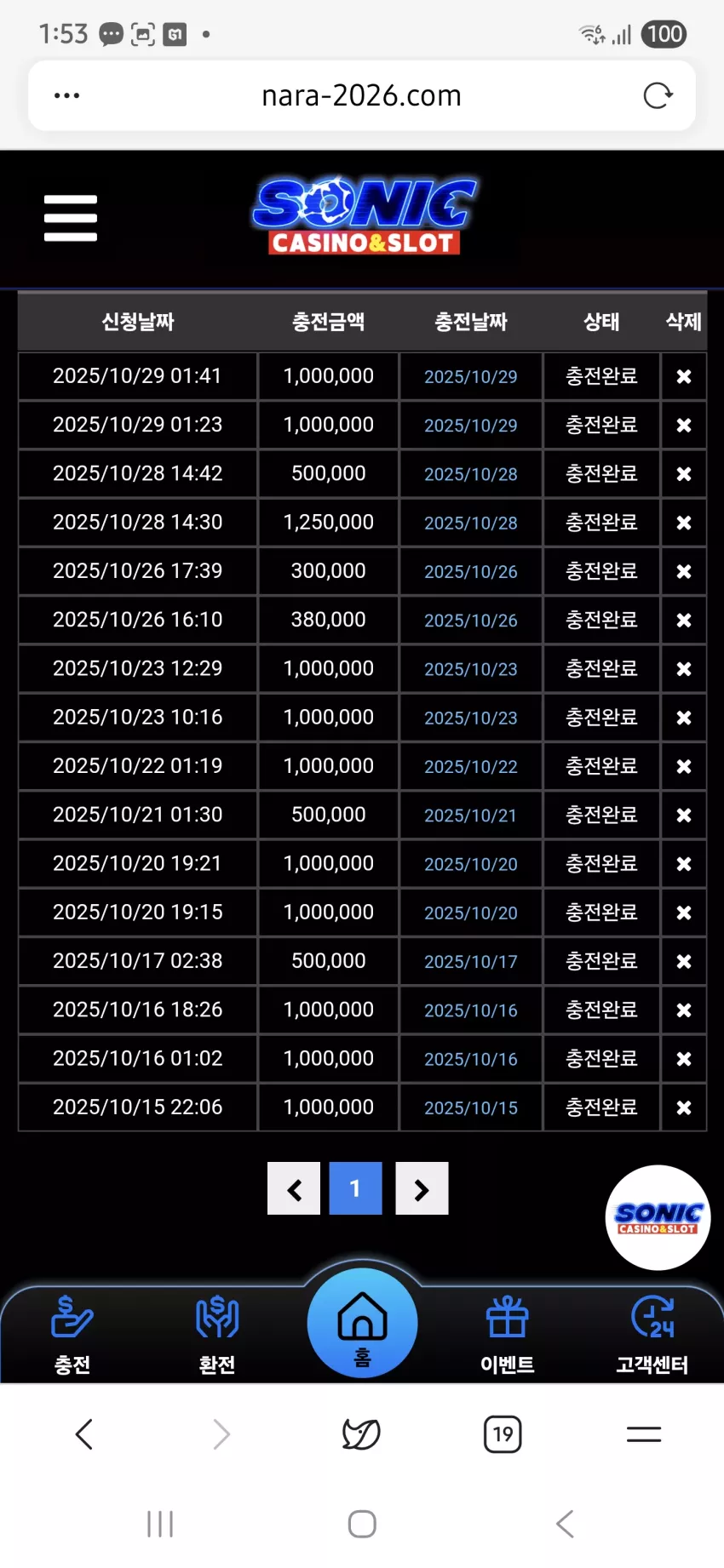724x1568 pixels.
Task: Delete the 2025/10/29 01:41 deposit record
Action: pyautogui.click(x=684, y=376)
